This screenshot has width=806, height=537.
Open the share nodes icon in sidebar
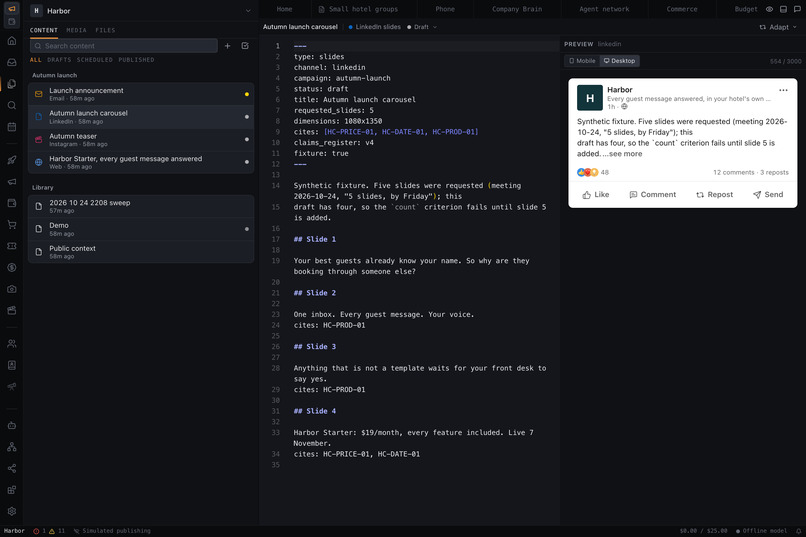coord(12,468)
